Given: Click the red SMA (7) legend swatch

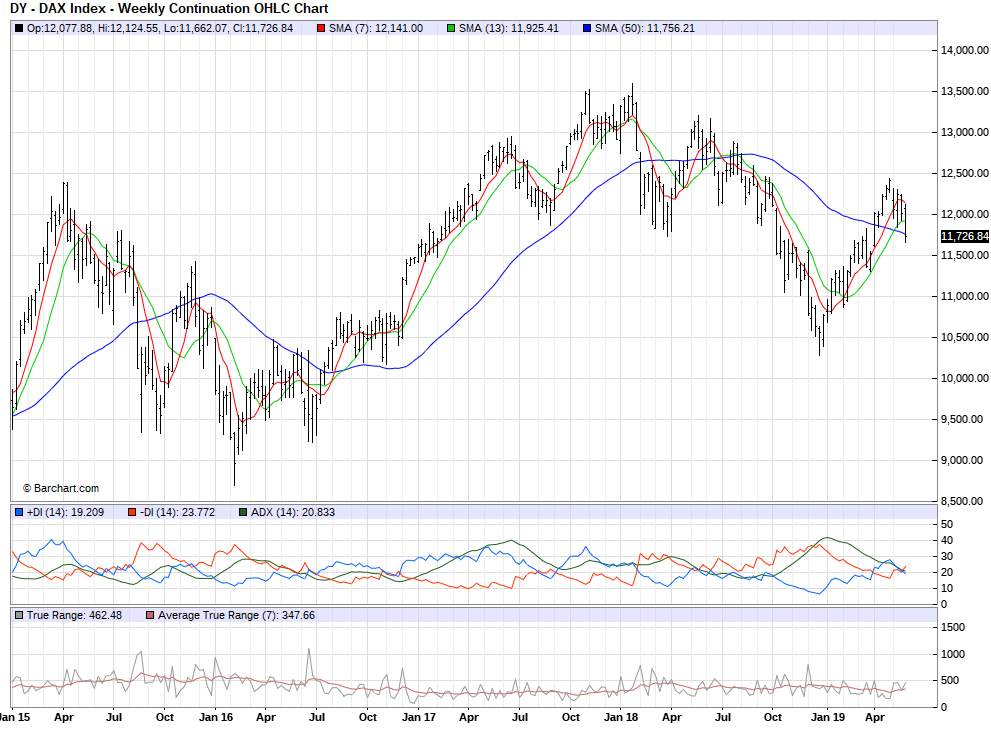Looking at the screenshot, I should [x=320, y=28].
